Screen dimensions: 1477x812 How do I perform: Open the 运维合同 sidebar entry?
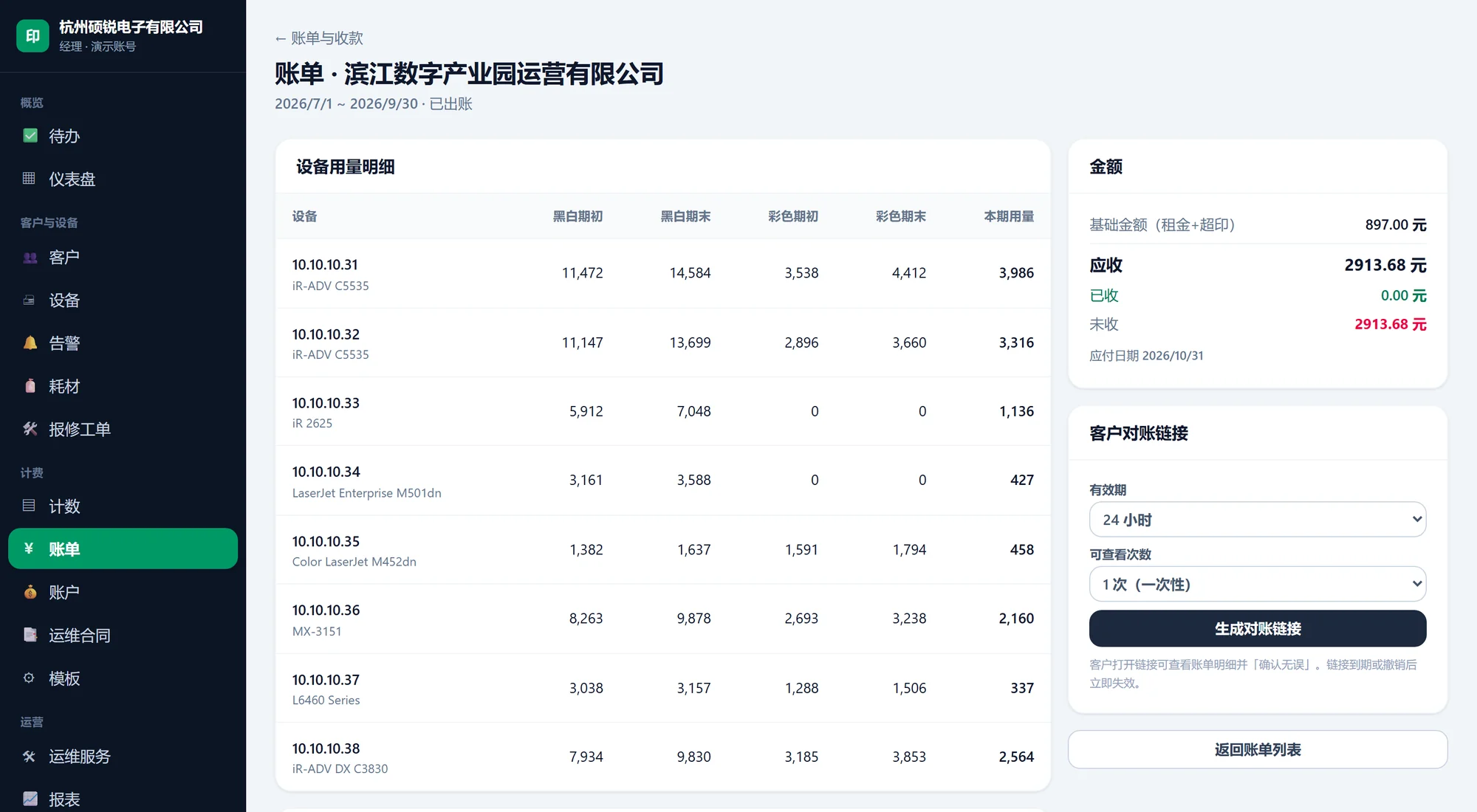tap(123, 635)
